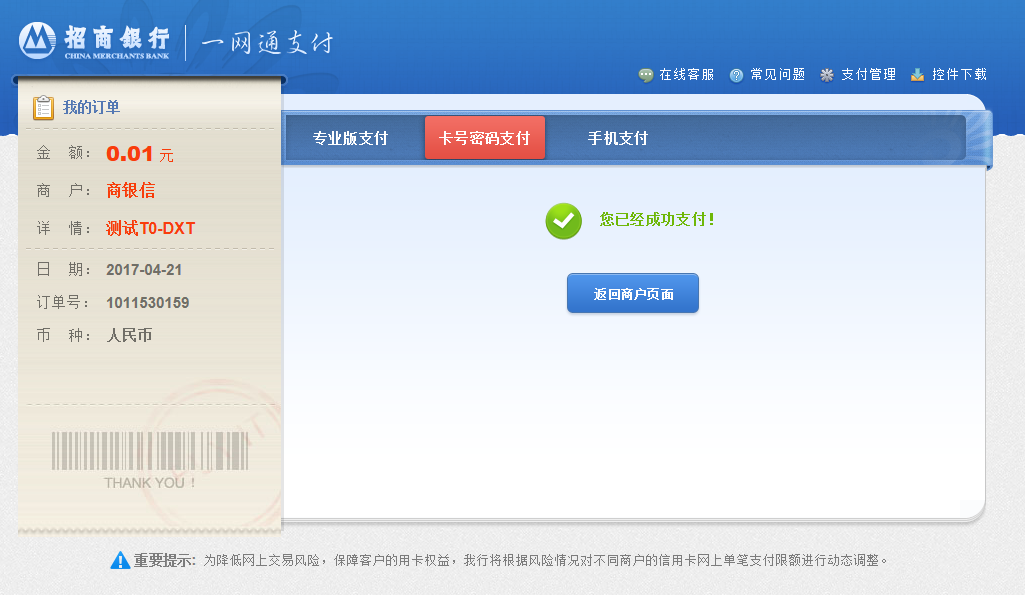Image resolution: width=1025 pixels, height=595 pixels.
Task: Click the detail text 测试T0-DXT
Action: tap(150, 228)
